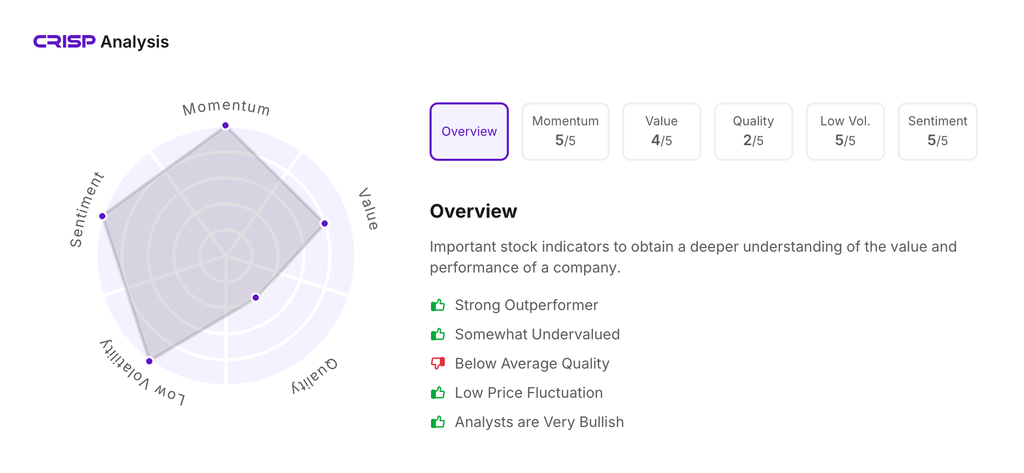Switch to the Value 4/5 tab
1024x473 pixels.
[661, 131]
